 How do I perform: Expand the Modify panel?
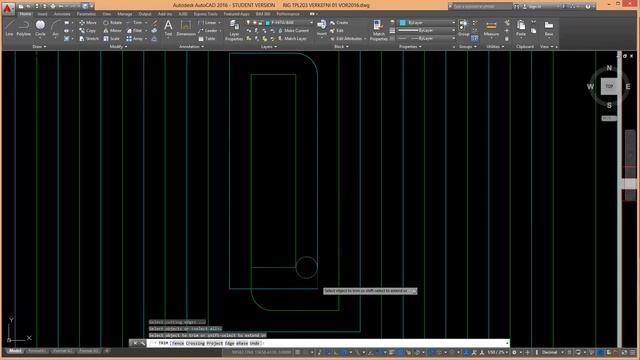pos(118,47)
